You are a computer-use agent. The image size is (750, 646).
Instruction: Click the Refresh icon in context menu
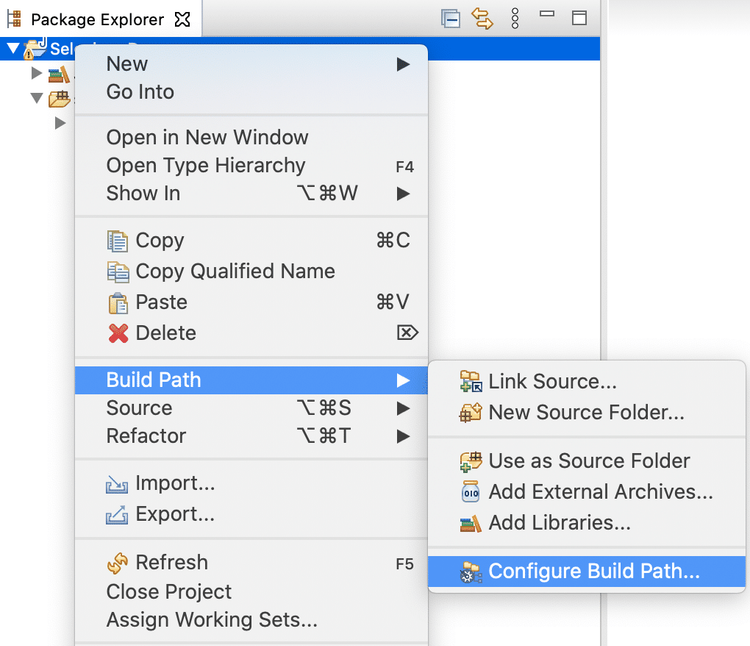click(118, 563)
